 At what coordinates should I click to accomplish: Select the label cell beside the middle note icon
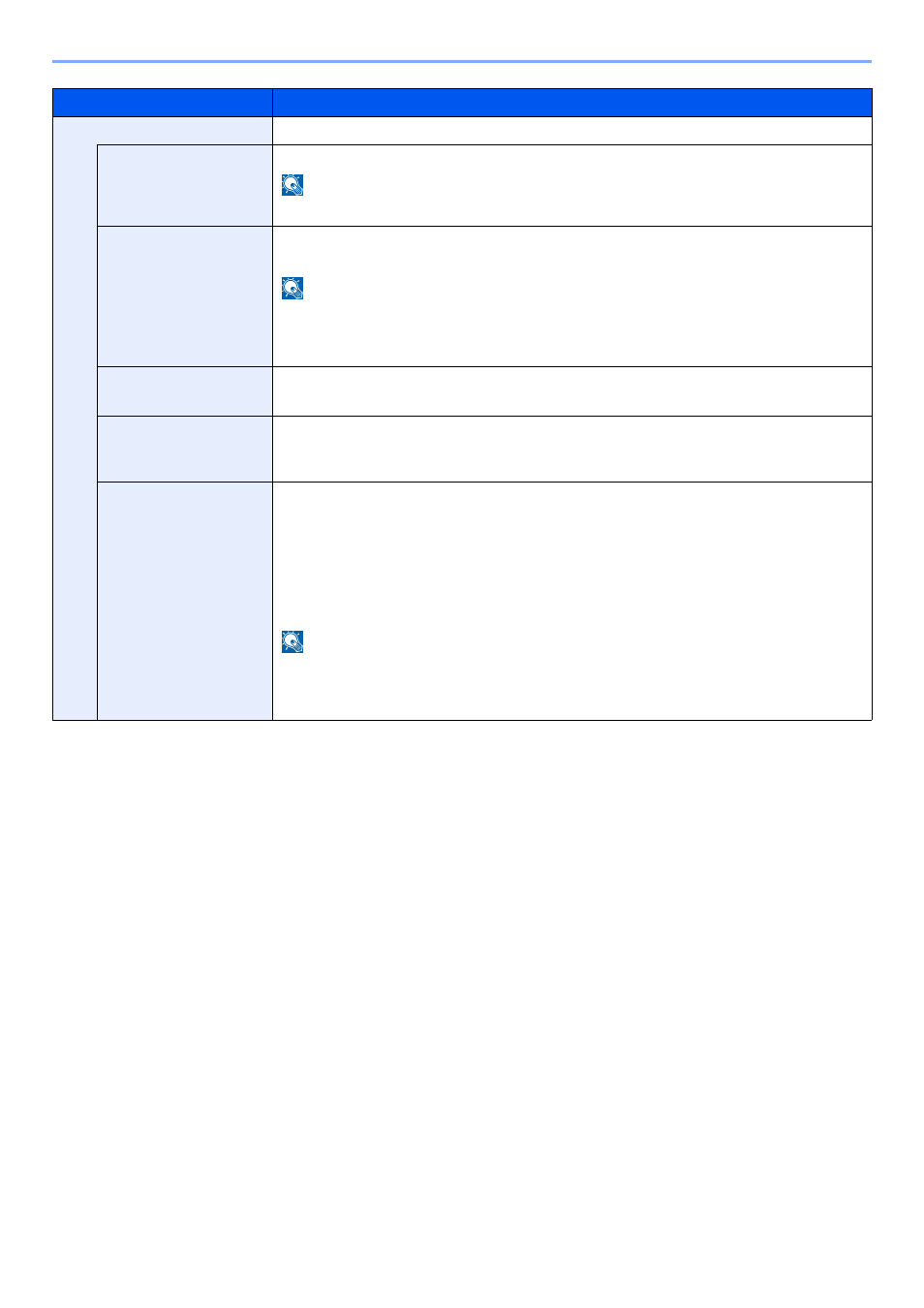(x=185, y=296)
